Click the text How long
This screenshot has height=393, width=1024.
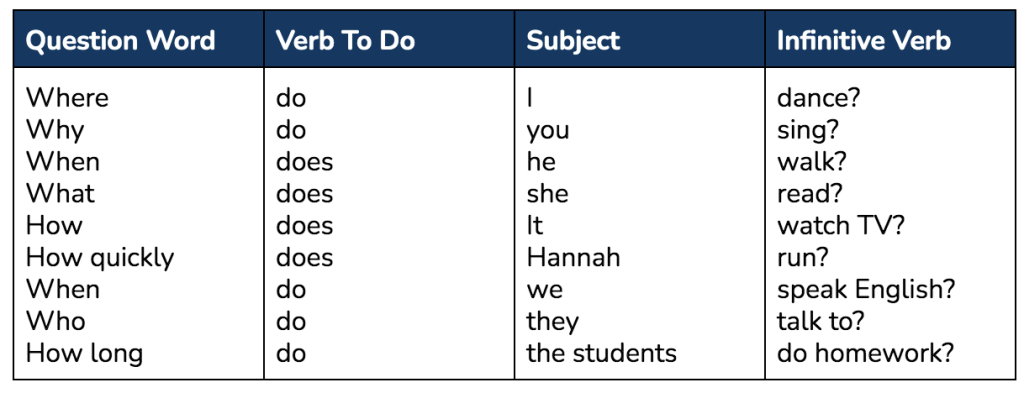84,354
